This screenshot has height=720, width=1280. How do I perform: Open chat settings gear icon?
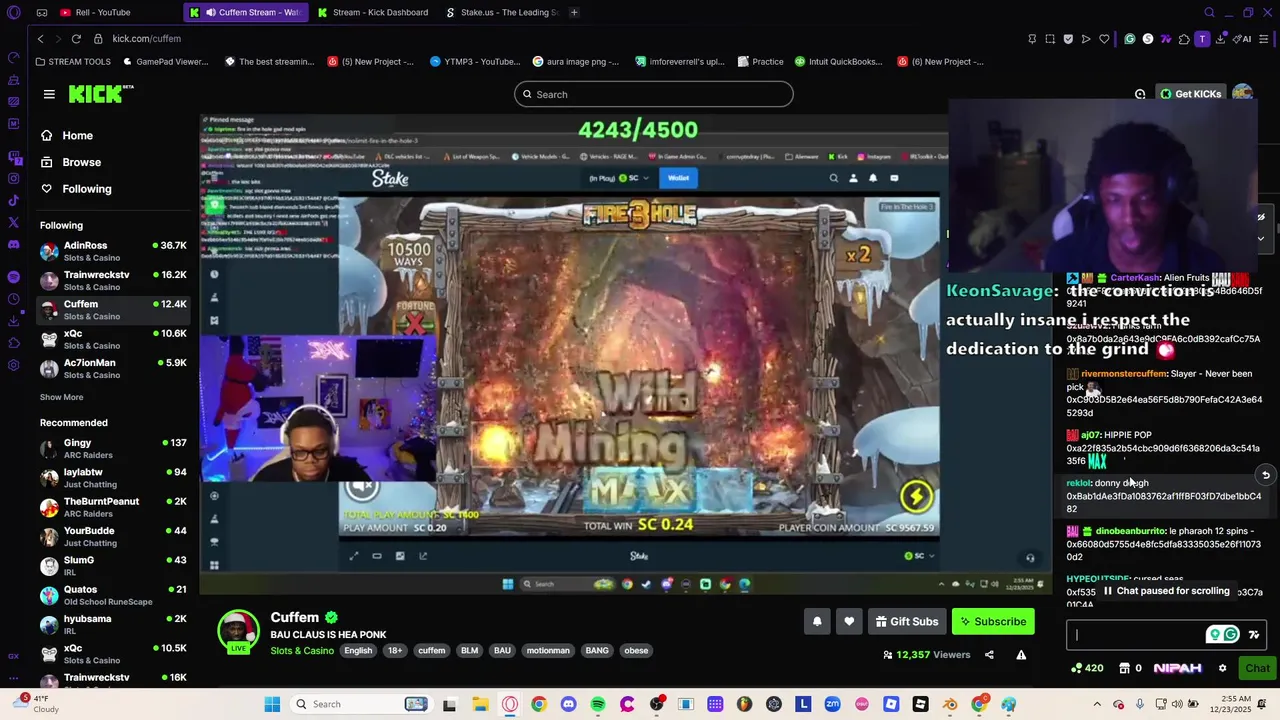[x=1222, y=668]
